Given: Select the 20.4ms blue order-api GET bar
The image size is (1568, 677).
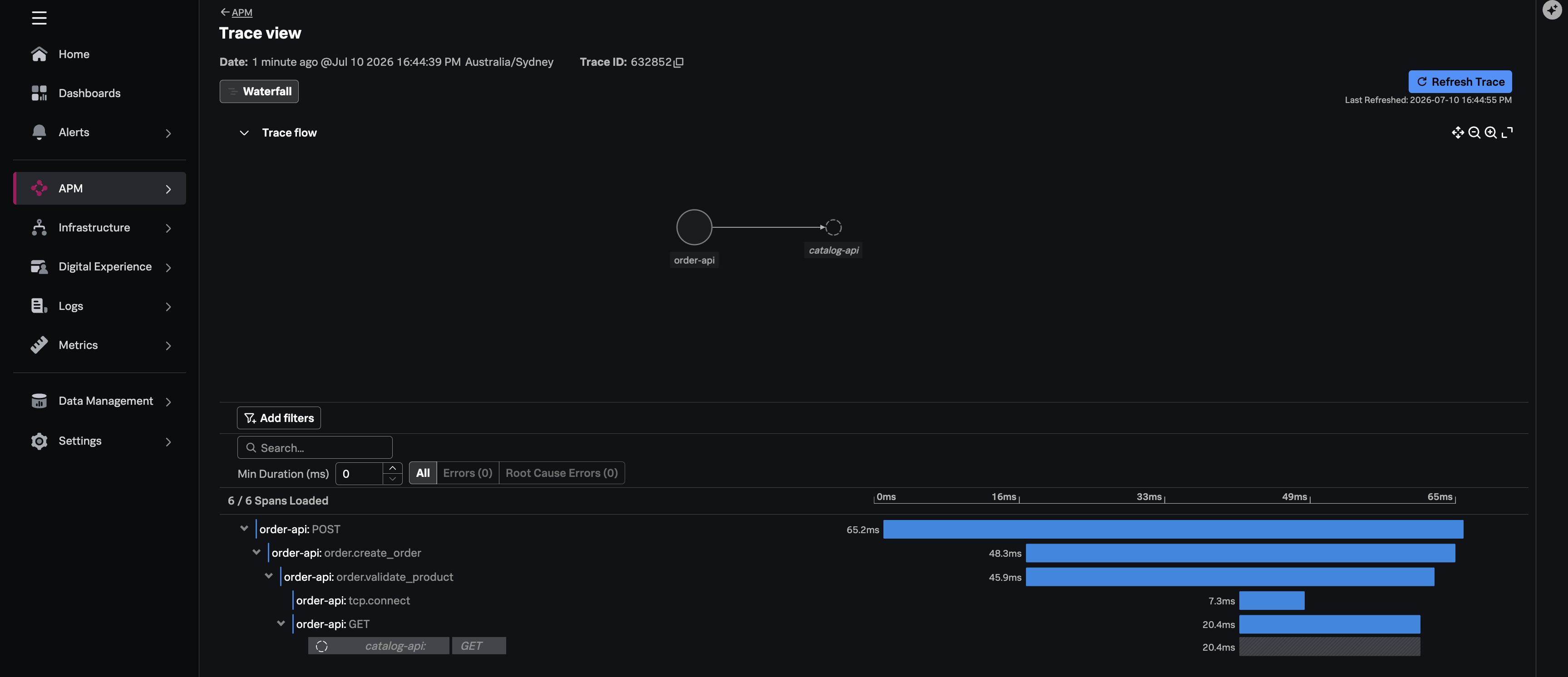Looking at the screenshot, I should pyautogui.click(x=1329, y=624).
